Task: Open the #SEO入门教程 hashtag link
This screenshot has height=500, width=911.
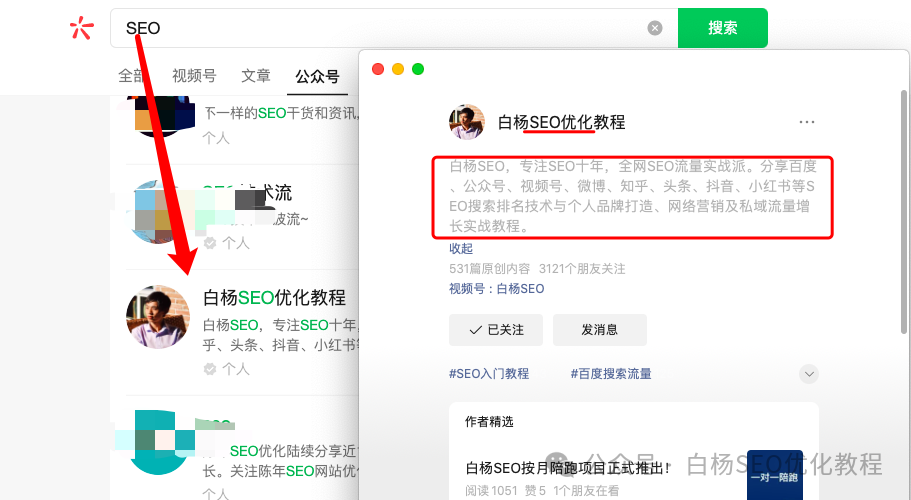Action: [x=489, y=374]
